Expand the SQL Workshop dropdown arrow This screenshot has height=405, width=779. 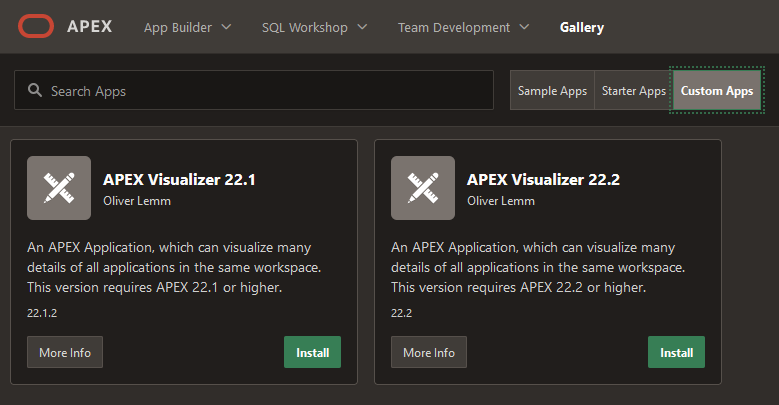coord(362,27)
